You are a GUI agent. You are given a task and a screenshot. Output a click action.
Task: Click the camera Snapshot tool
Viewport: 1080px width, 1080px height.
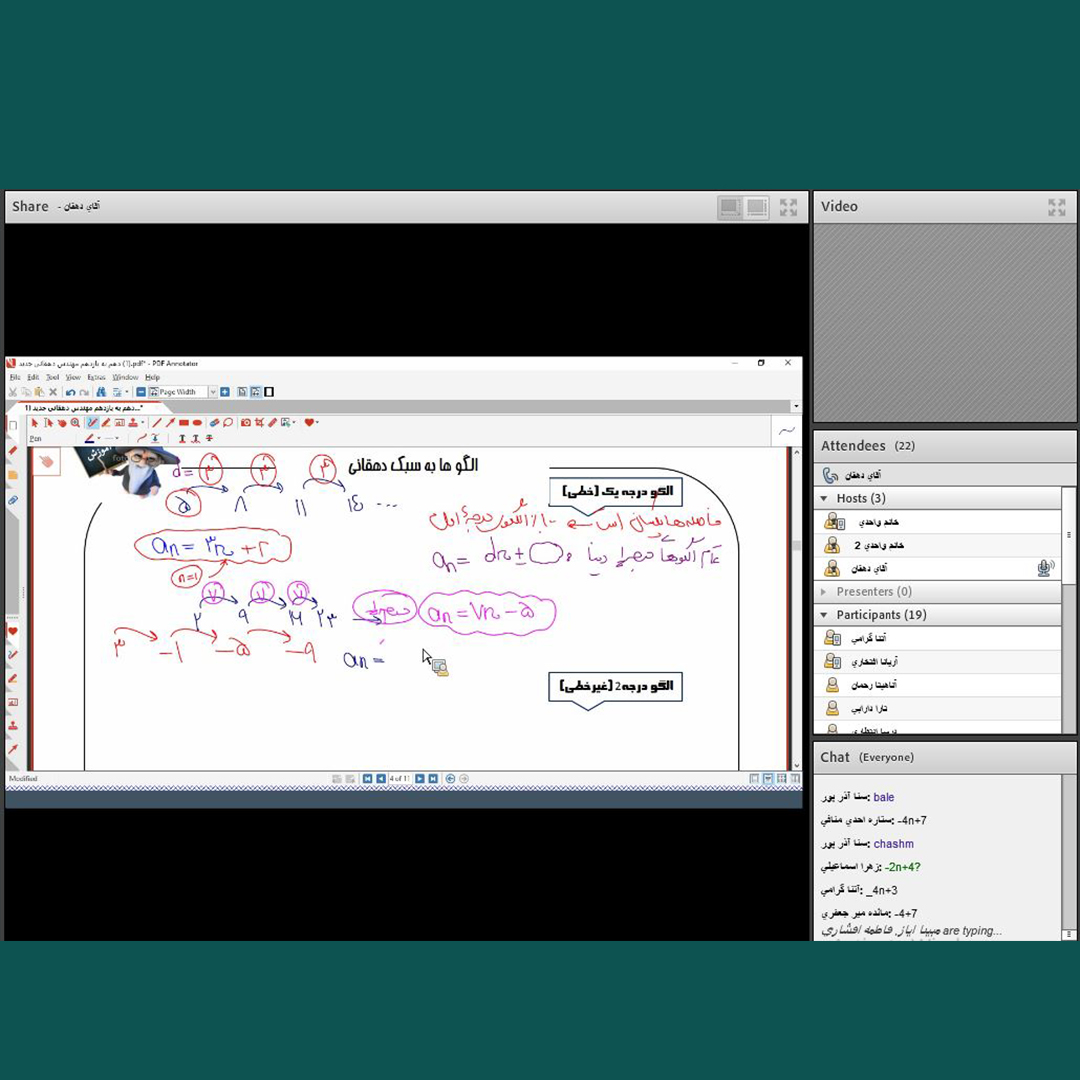pos(246,423)
